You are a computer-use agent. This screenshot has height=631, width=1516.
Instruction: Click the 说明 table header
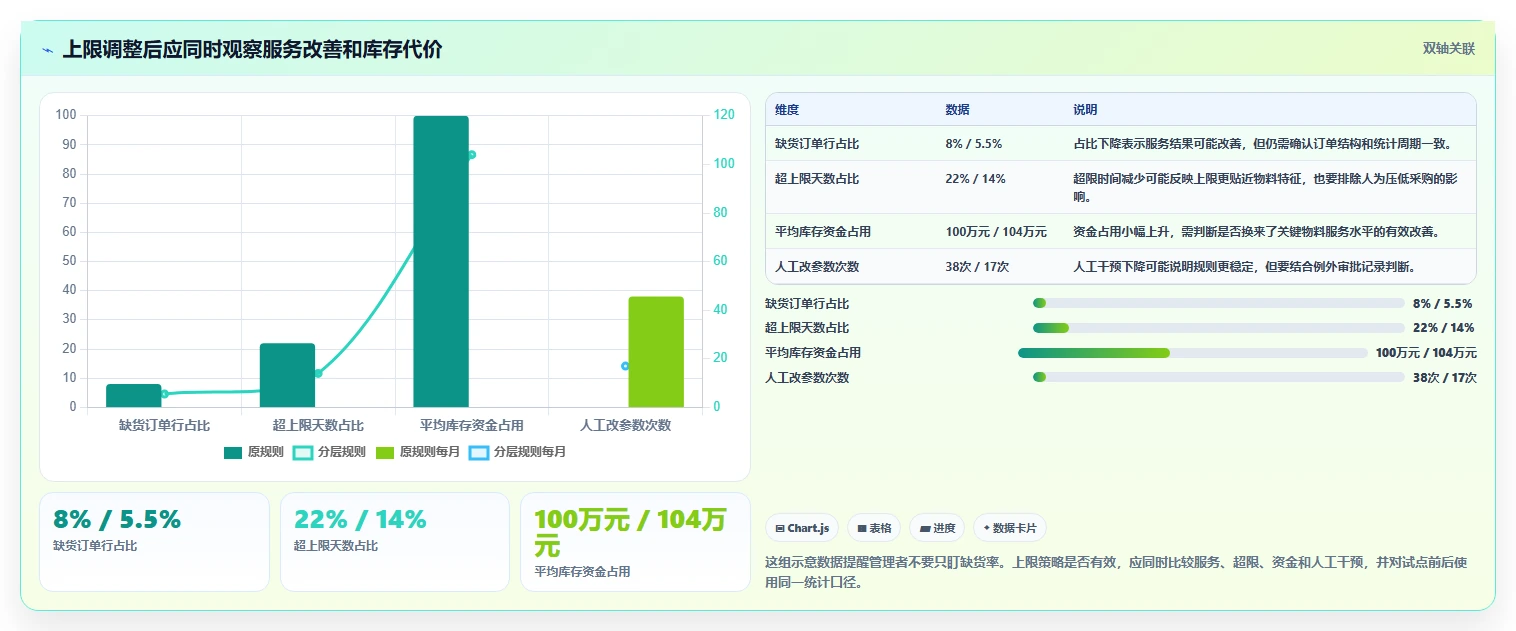(1085, 110)
